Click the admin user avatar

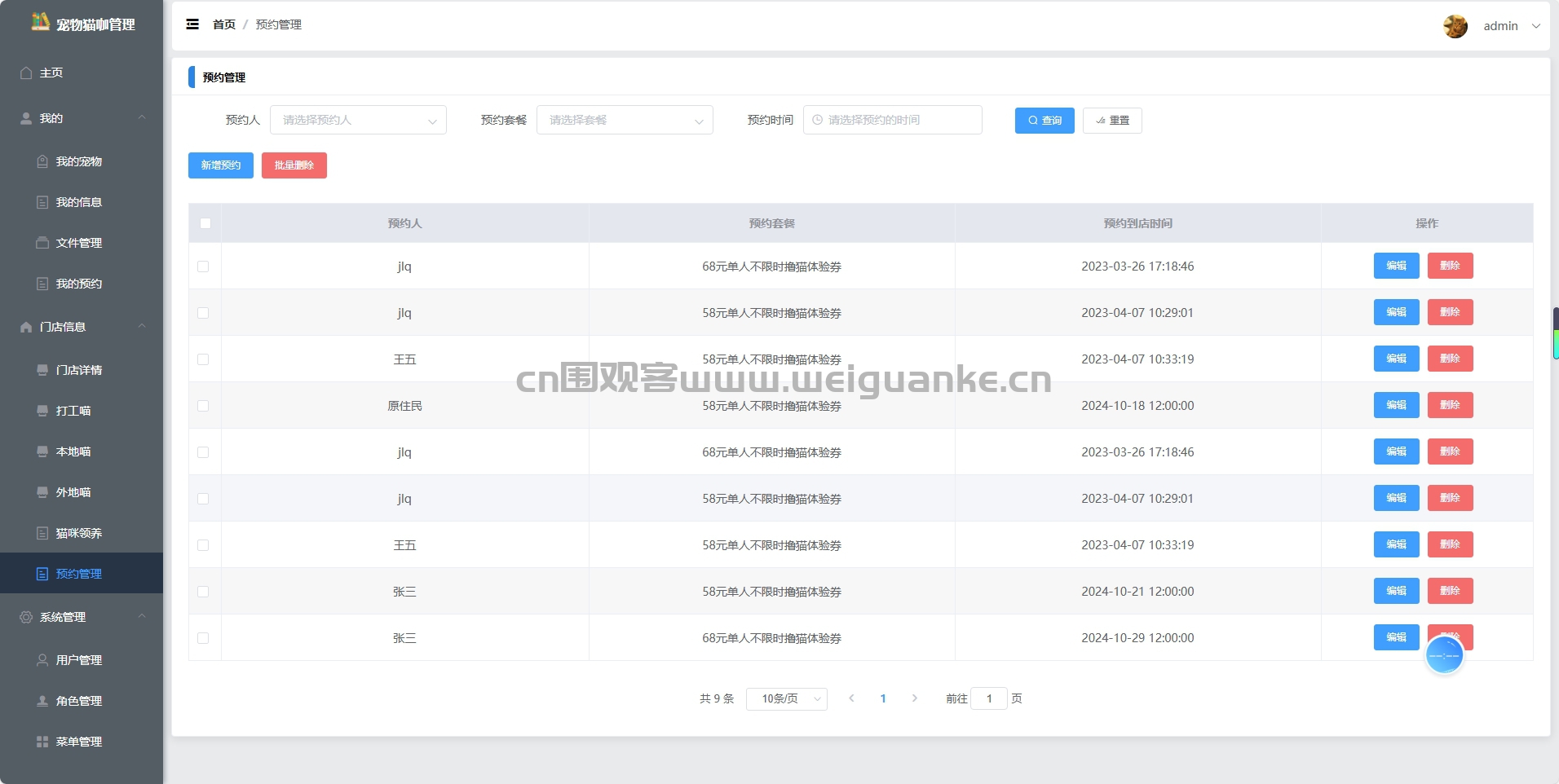(1455, 26)
